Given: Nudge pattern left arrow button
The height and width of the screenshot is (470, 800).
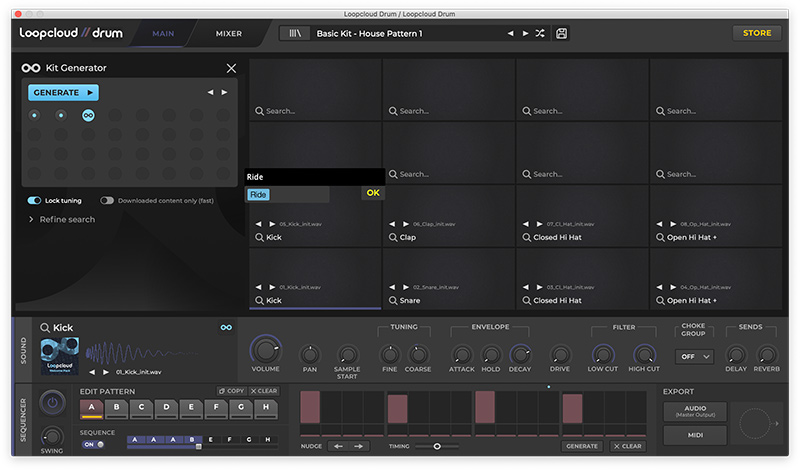Looking at the screenshot, I should pyautogui.click(x=338, y=446).
